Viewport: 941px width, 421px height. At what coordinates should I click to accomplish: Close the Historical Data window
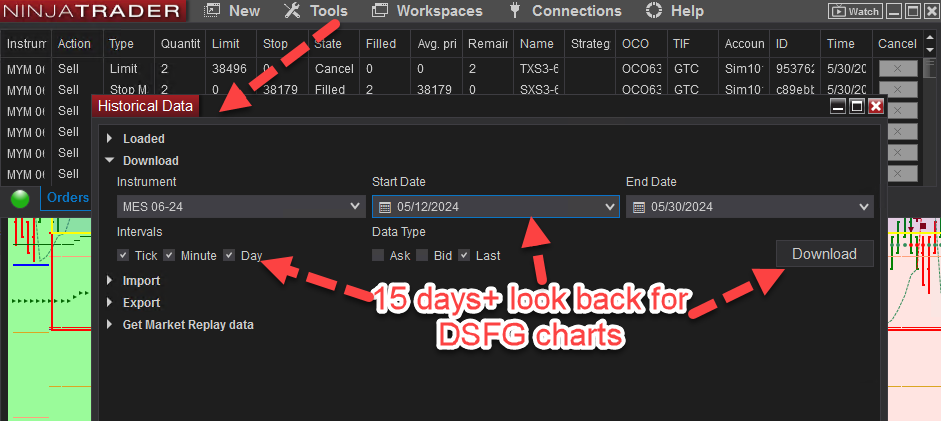coord(876,107)
